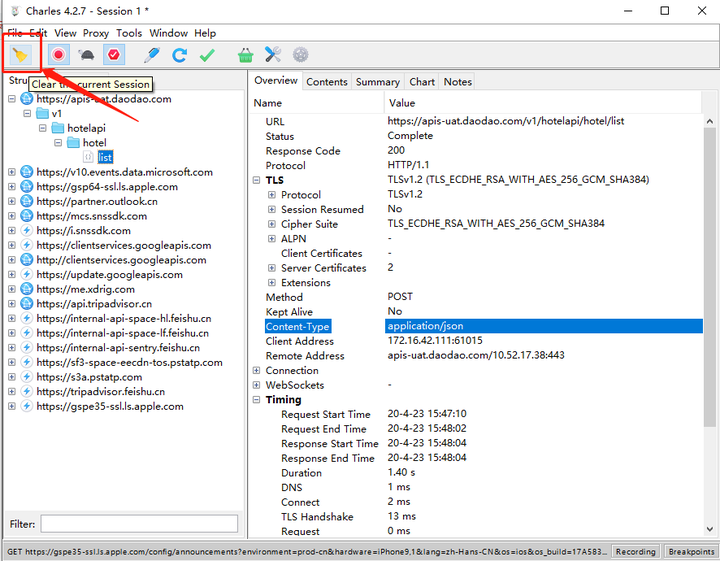Select https://partner.outlook.cn host

[97, 202]
